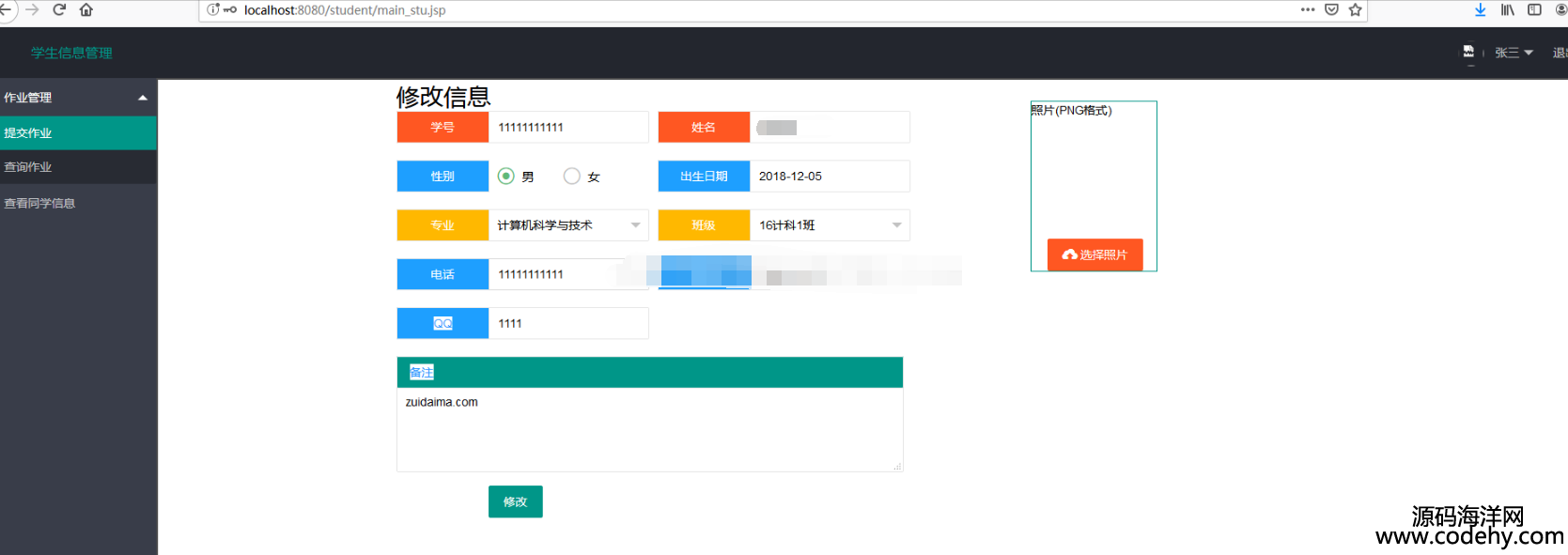Click the orange 学号 label
Screen dimensions: 1568x555
point(442,127)
